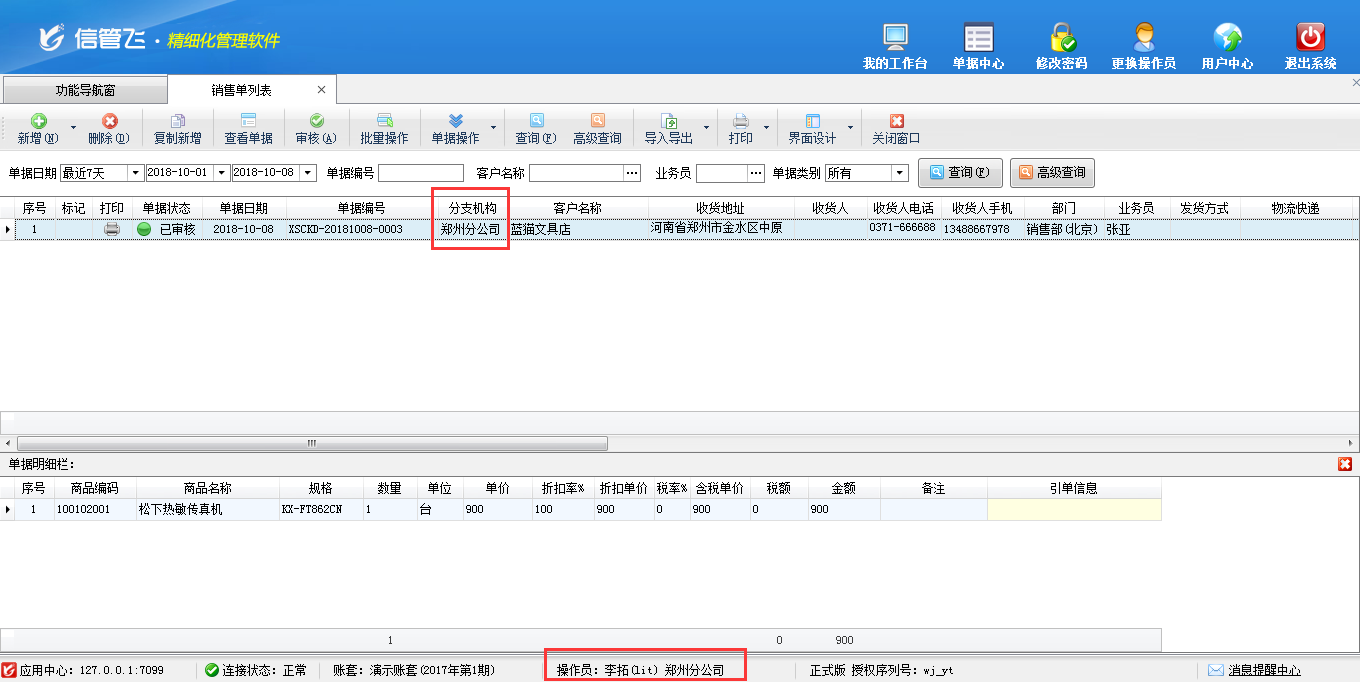Click the horizontal scrollbar under sales list

tap(312, 443)
